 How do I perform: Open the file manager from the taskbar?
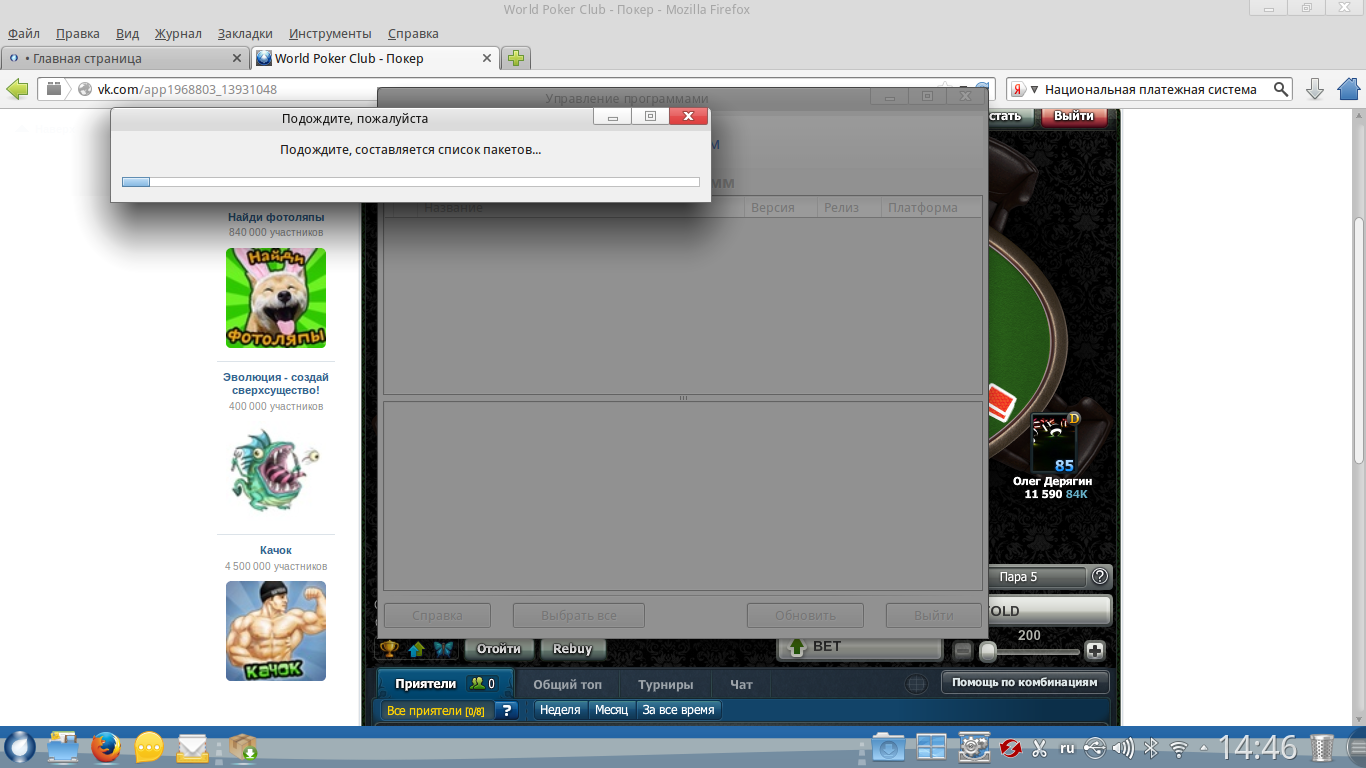coord(63,747)
